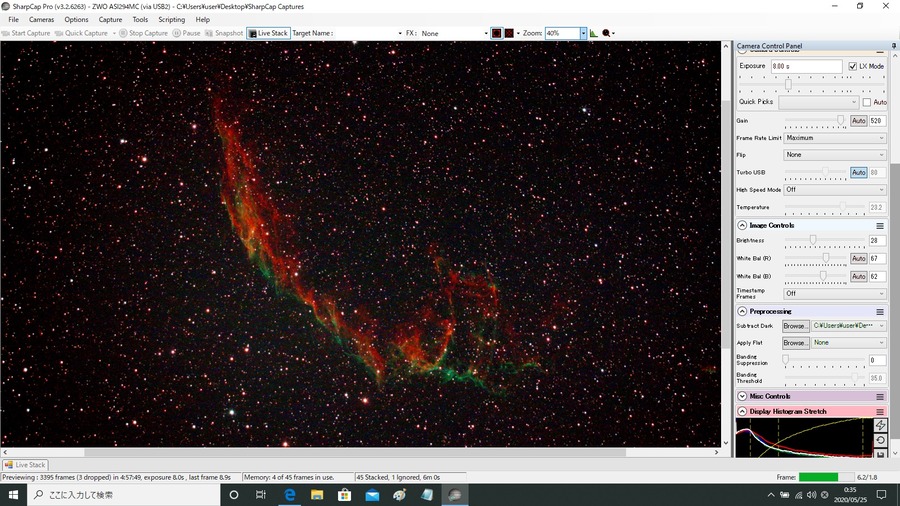Open the Zoom percentage dropdown
This screenshot has height=506, width=900.
pos(583,33)
